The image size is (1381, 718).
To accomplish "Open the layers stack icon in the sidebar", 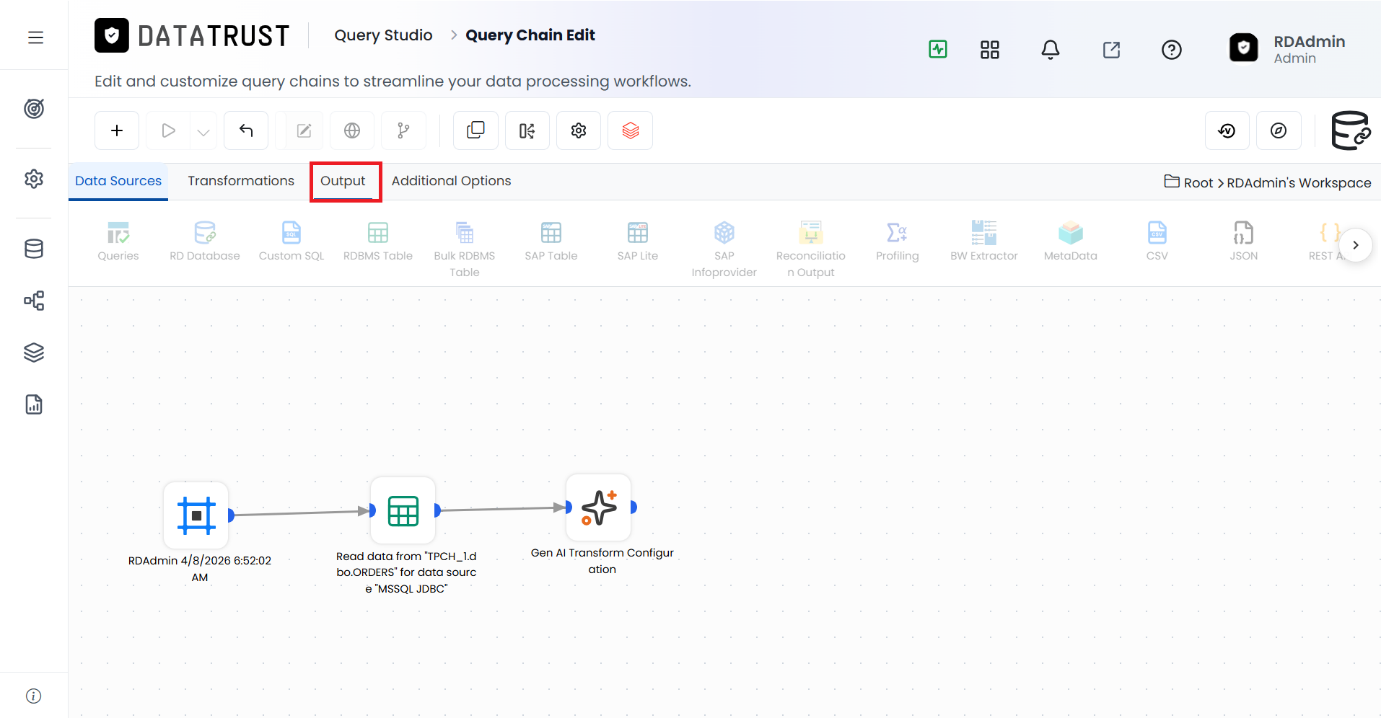I will [x=34, y=353].
